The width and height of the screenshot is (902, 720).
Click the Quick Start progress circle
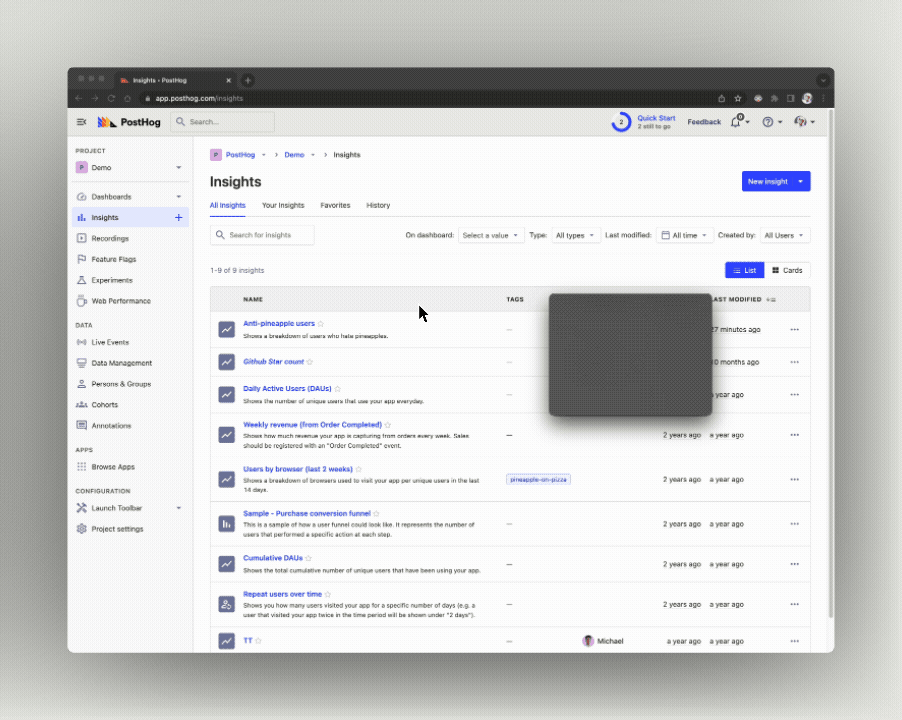(x=621, y=120)
